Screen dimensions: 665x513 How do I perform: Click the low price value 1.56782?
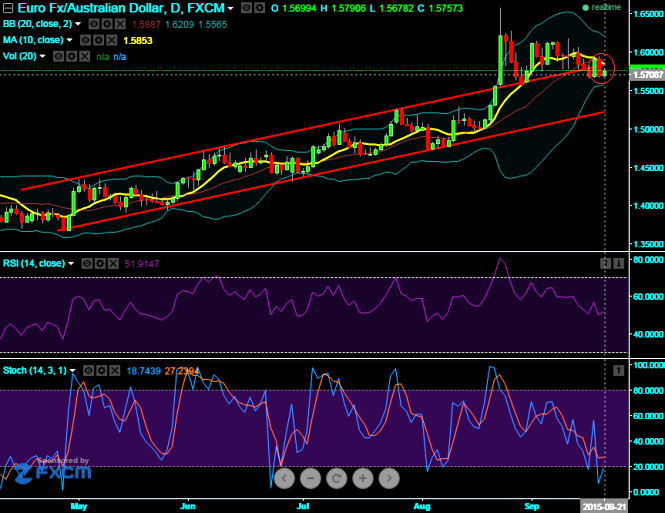point(395,8)
